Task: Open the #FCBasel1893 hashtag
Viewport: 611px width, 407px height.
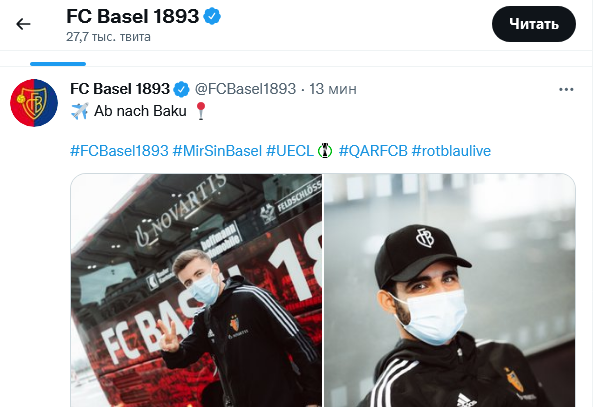Action: click(119, 151)
